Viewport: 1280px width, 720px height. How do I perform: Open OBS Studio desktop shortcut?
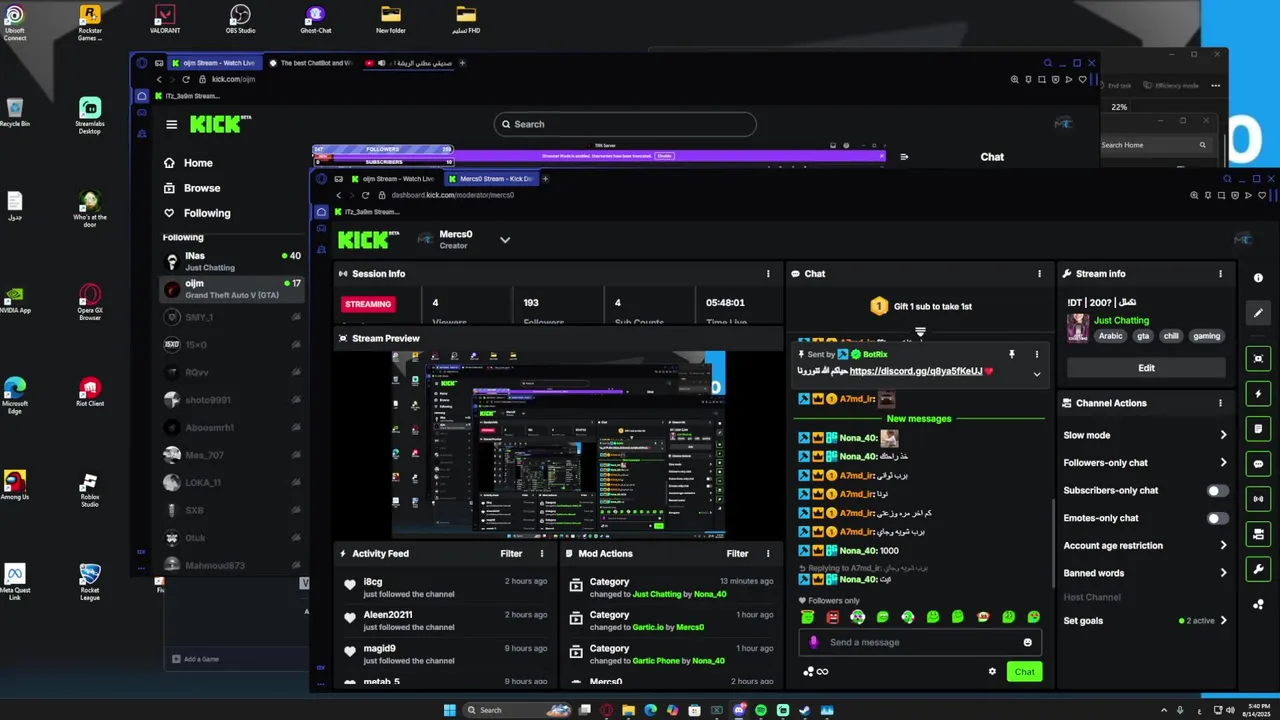(x=240, y=18)
